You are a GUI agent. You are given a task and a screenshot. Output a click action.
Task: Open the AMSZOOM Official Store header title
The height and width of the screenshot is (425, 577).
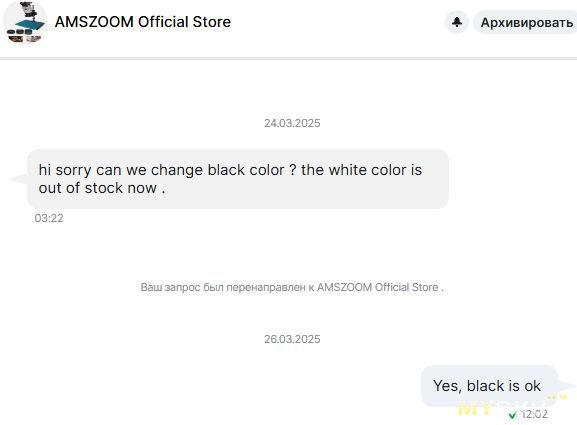click(143, 22)
